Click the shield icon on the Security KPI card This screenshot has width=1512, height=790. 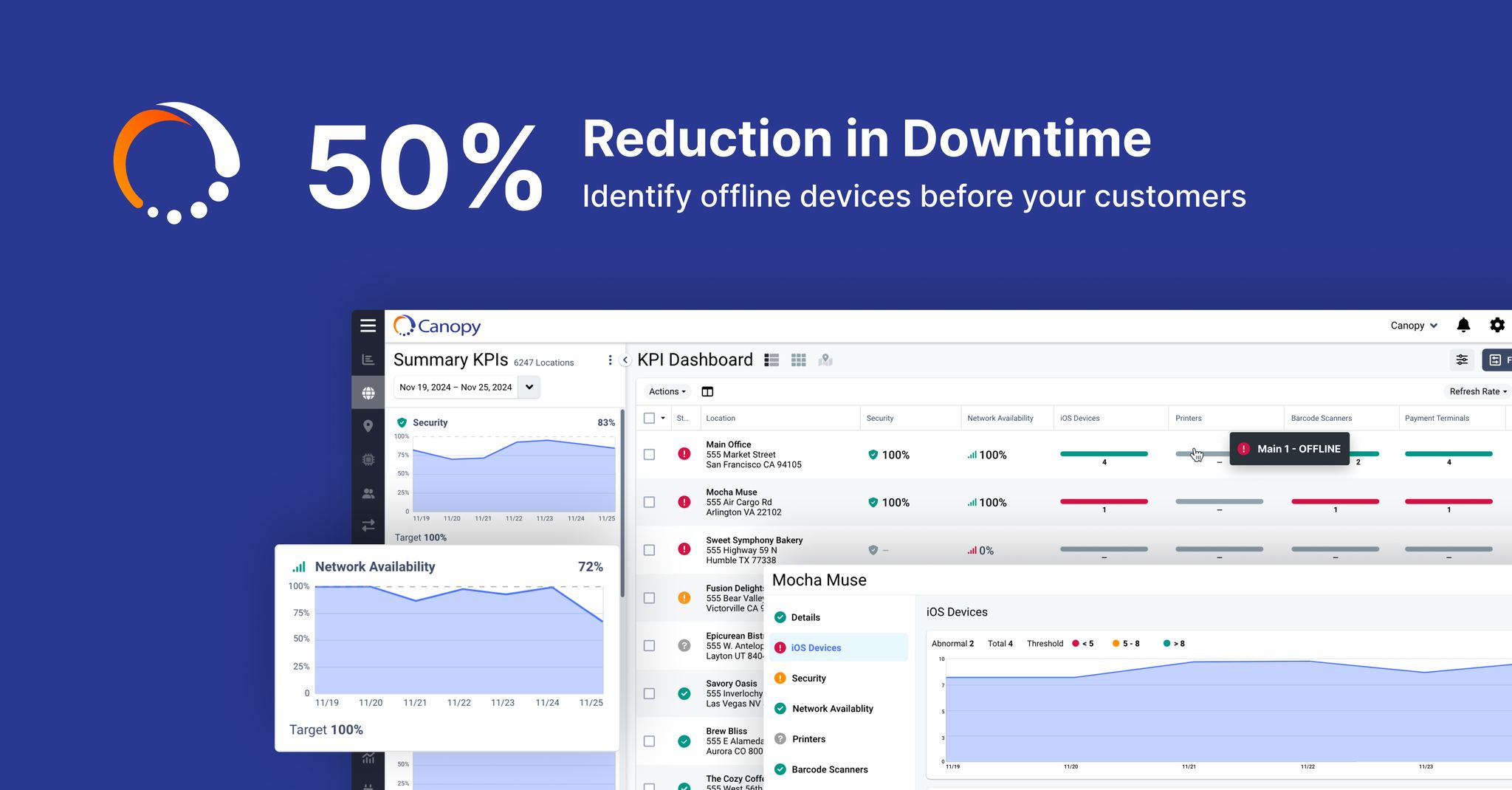(402, 422)
